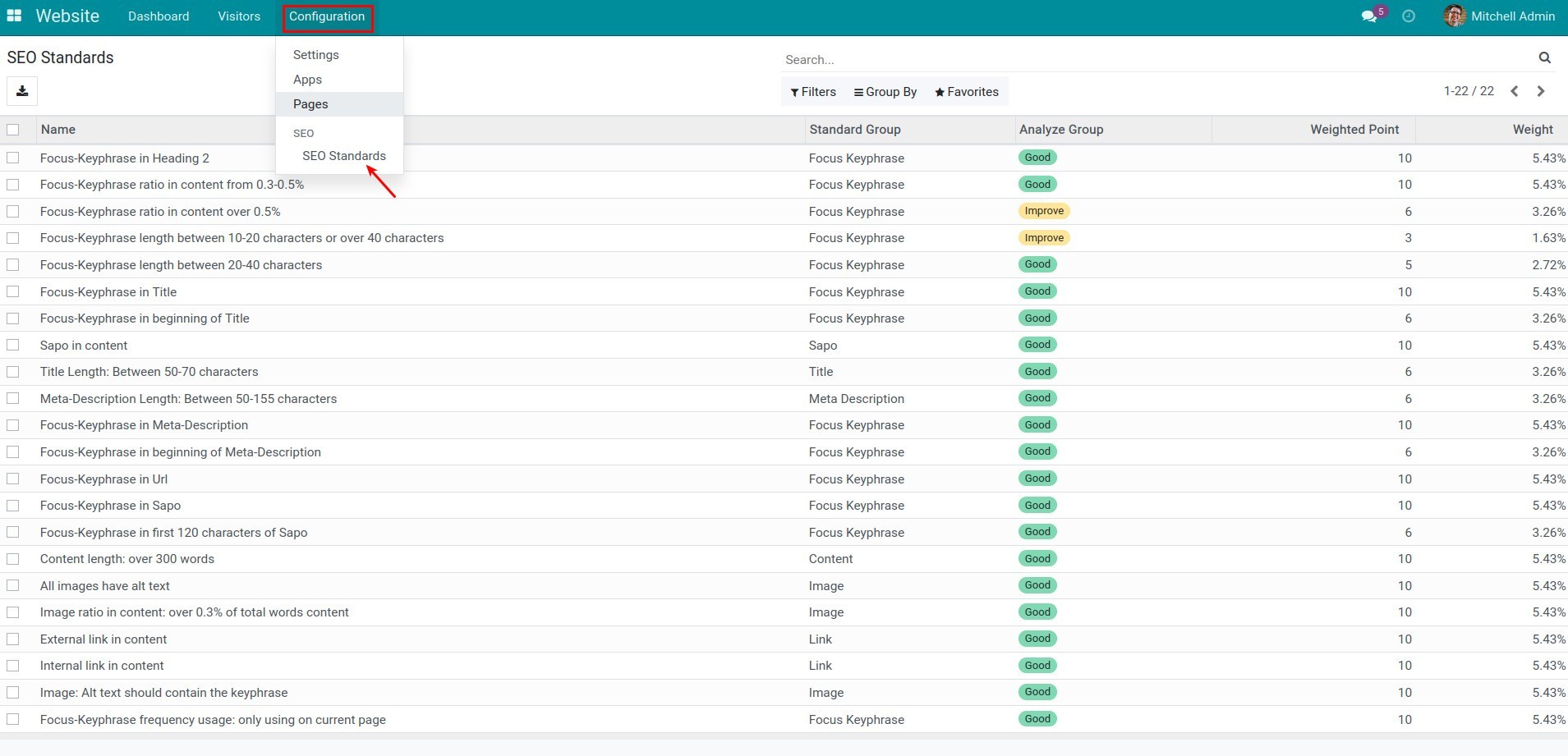Select SEO Standards from the Configuration menu
Viewport: 1568px width, 756px height.
[x=344, y=156]
